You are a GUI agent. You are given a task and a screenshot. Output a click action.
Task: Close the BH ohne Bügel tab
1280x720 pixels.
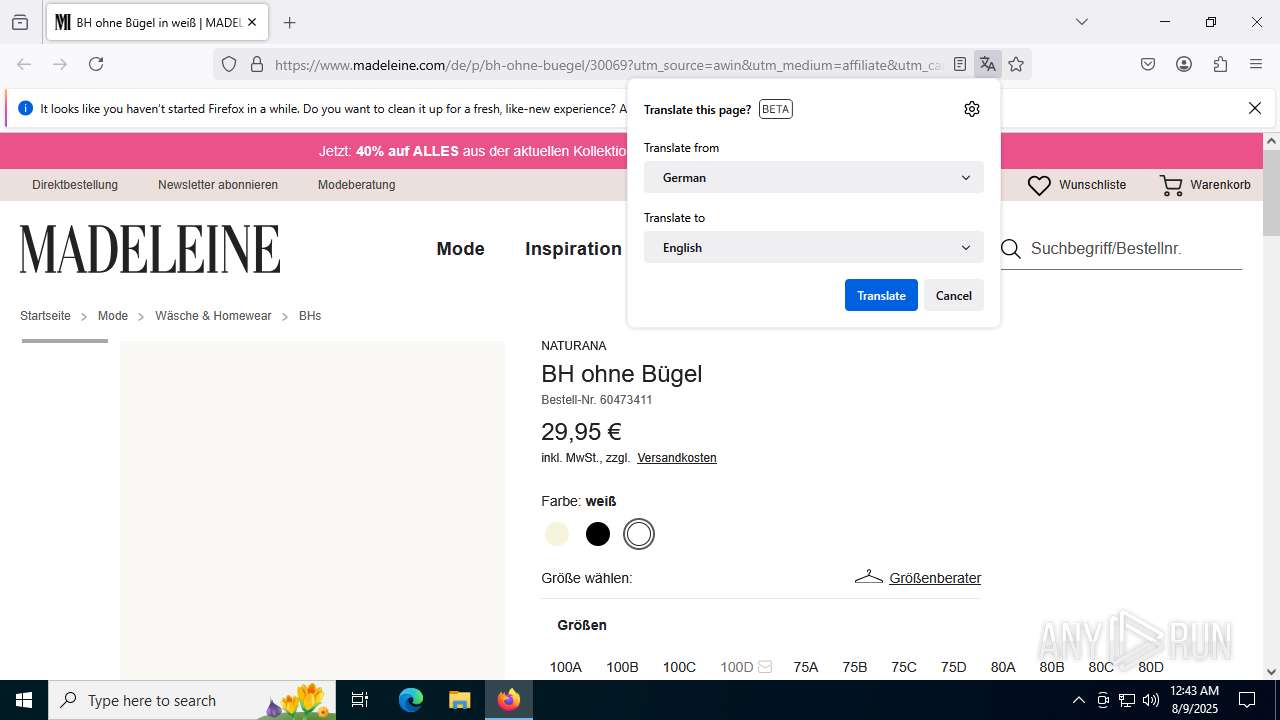(x=252, y=22)
